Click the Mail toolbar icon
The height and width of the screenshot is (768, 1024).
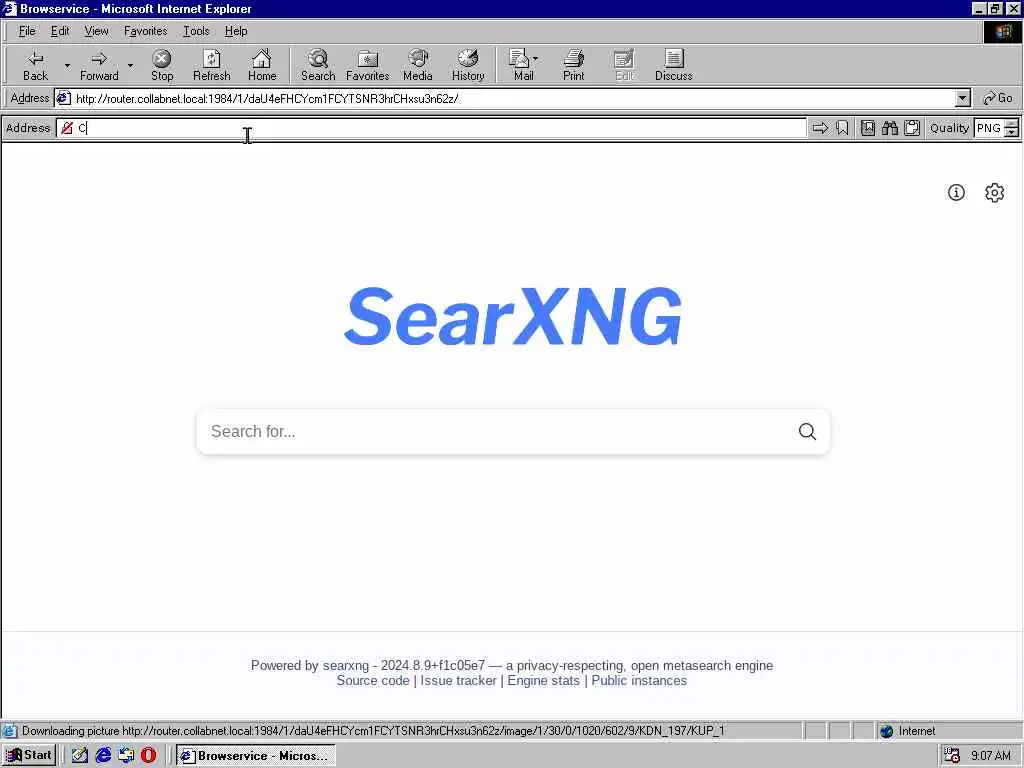(520, 65)
